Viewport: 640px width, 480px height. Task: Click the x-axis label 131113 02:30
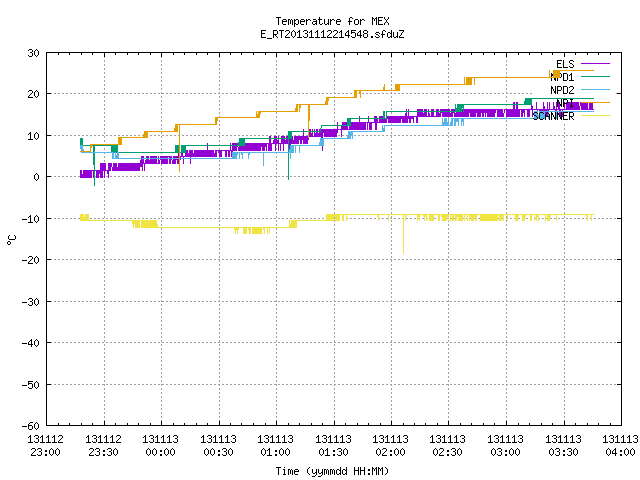point(448,446)
